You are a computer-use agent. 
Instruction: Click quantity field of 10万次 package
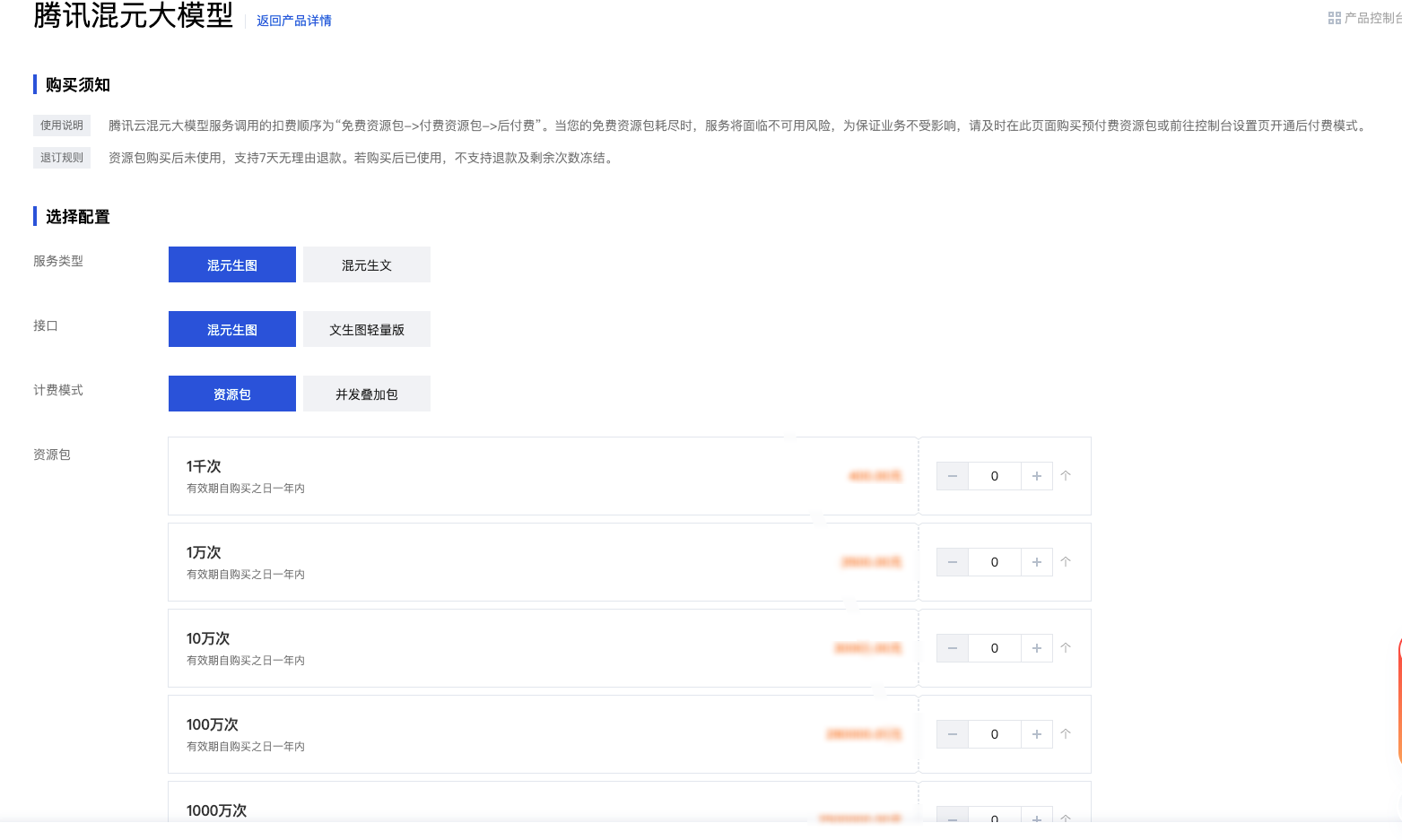[x=995, y=648]
